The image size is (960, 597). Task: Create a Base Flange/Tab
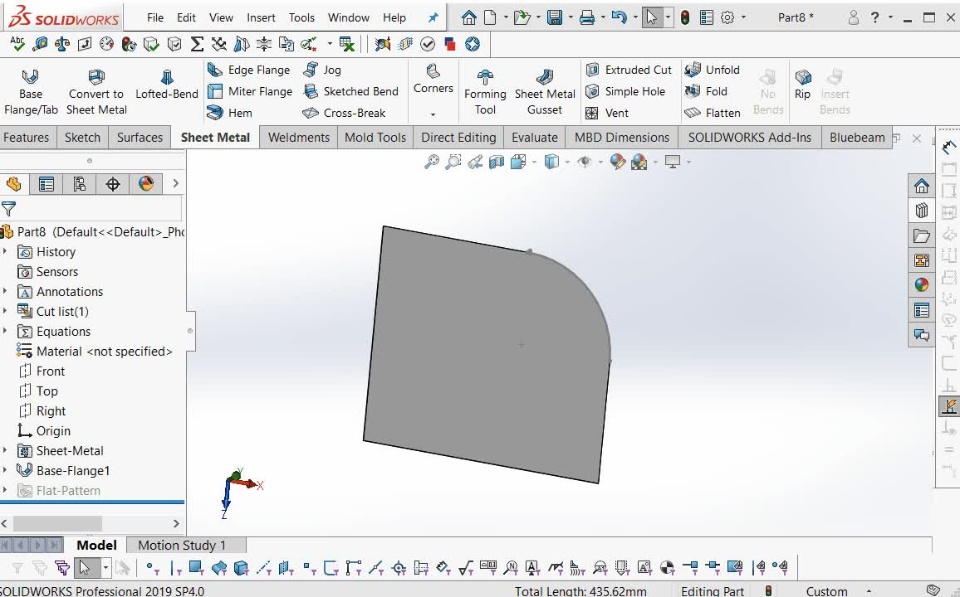tap(31, 92)
